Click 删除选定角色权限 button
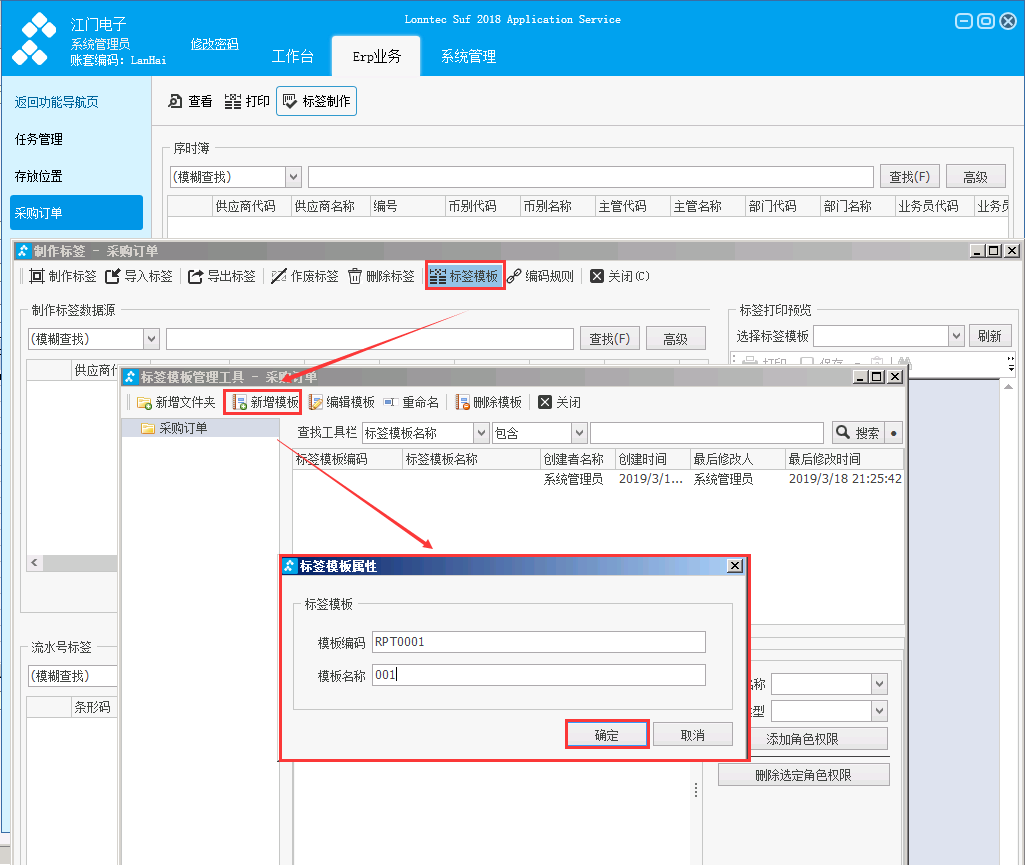 [x=803, y=775]
